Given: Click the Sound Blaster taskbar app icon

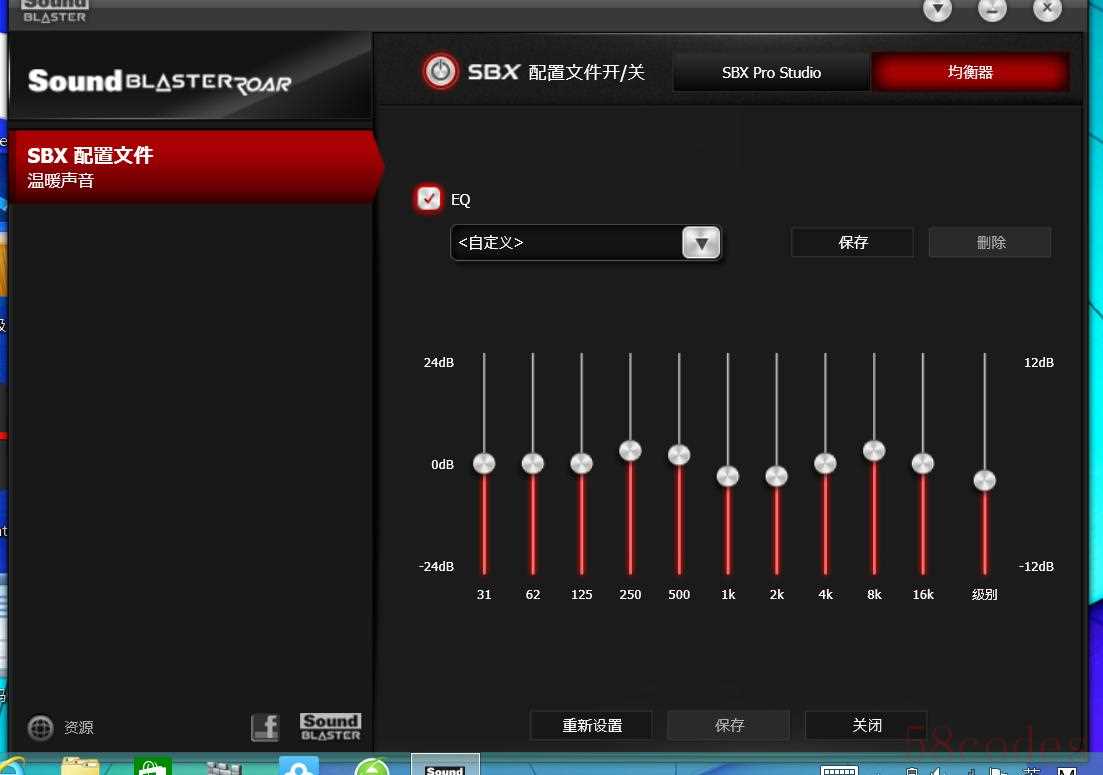Looking at the screenshot, I should 445,765.
